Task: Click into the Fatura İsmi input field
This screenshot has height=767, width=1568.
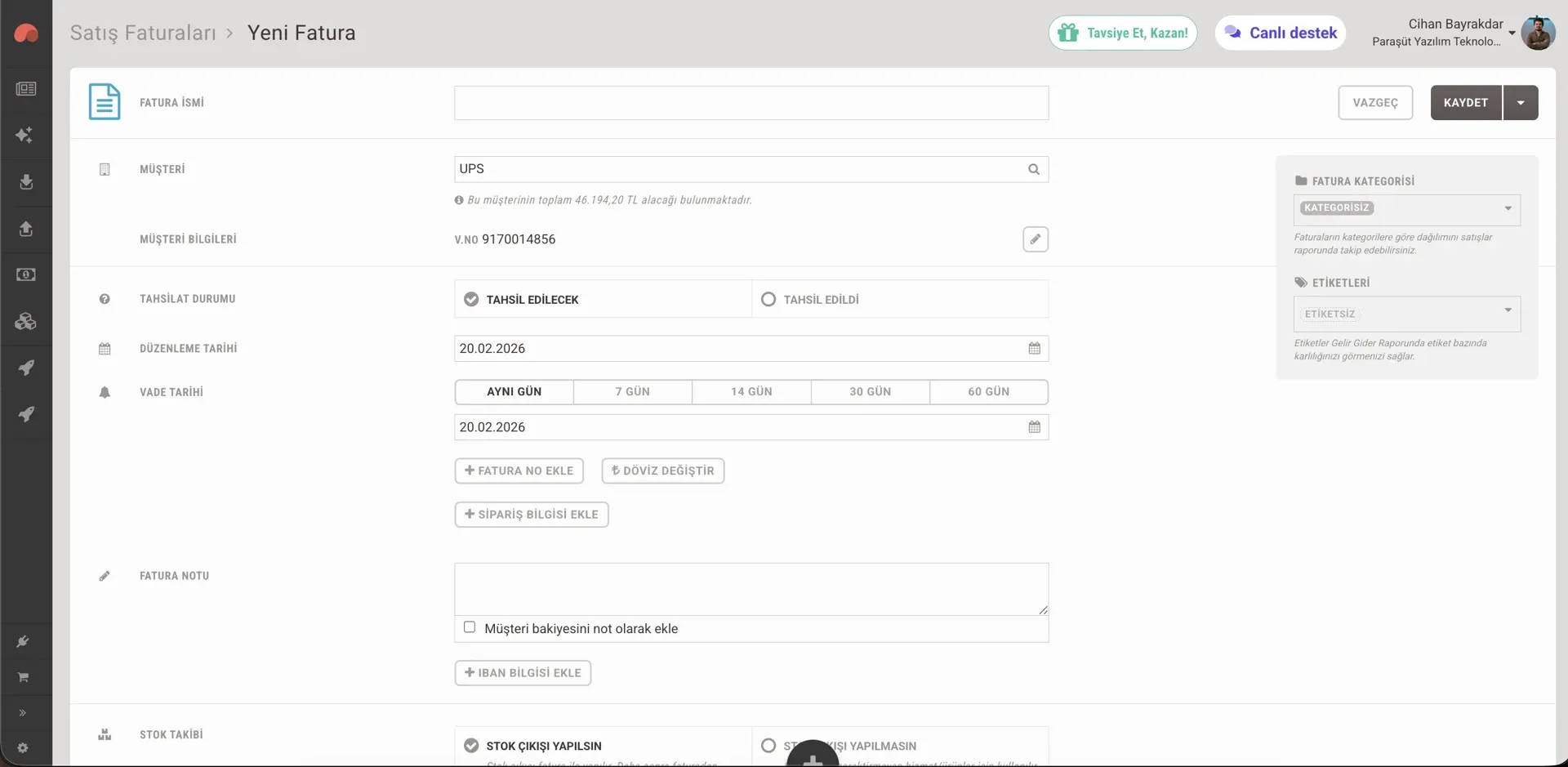Action: (751, 103)
